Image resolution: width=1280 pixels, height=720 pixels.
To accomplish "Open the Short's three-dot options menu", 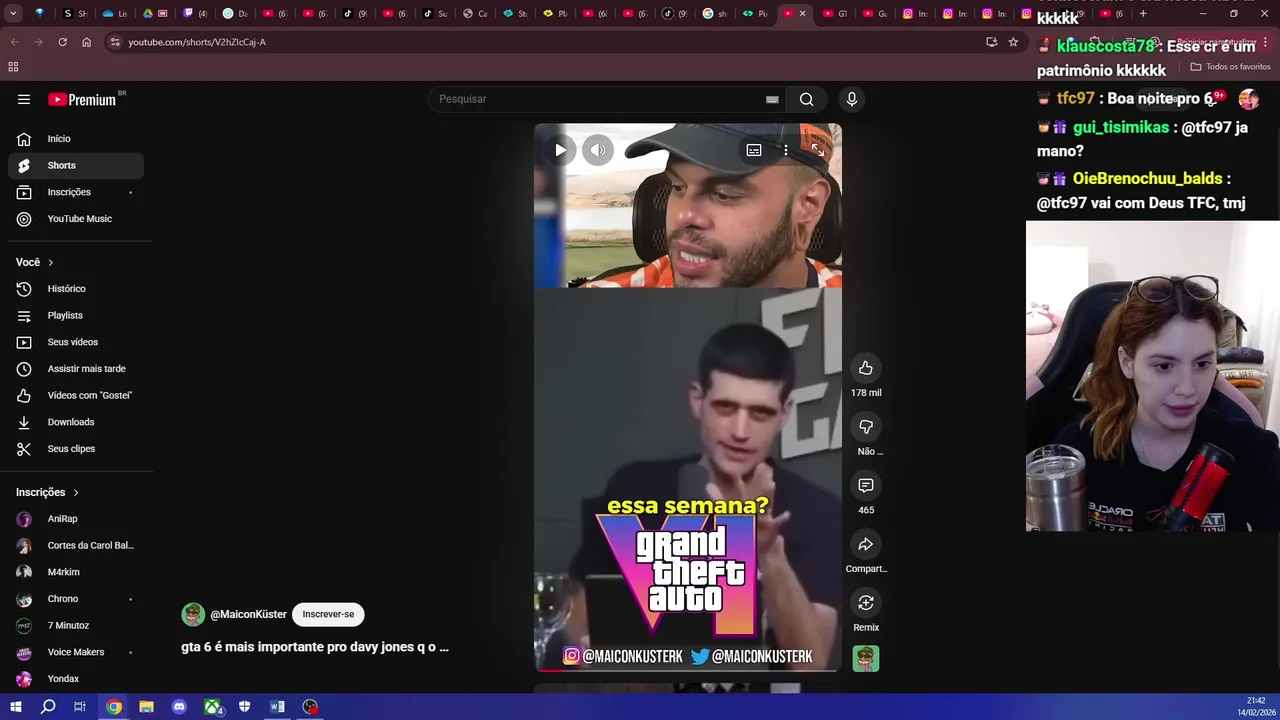I will tap(786, 150).
